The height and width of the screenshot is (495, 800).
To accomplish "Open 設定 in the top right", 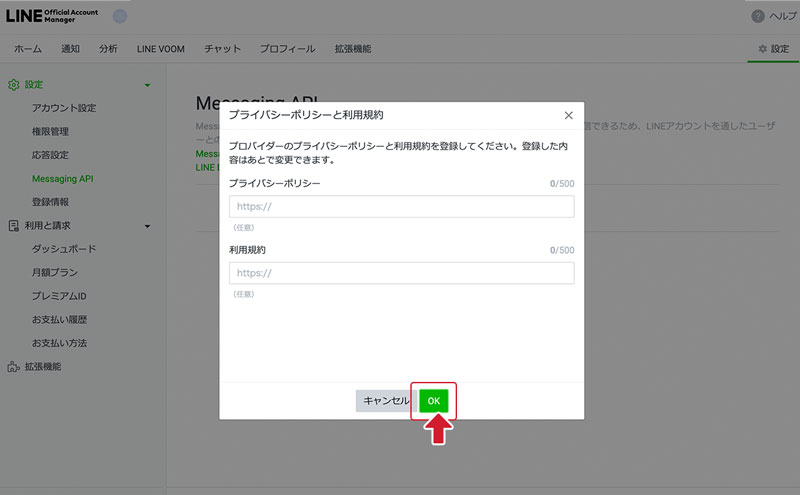I will tap(773, 49).
